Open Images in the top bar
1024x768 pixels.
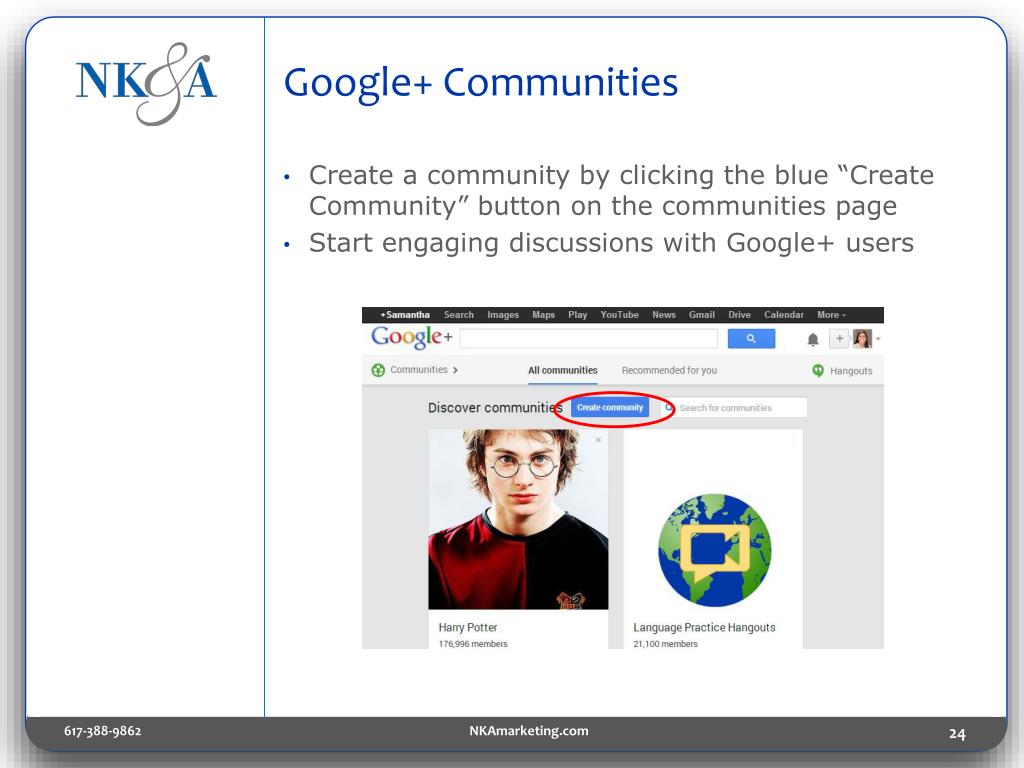coord(503,315)
